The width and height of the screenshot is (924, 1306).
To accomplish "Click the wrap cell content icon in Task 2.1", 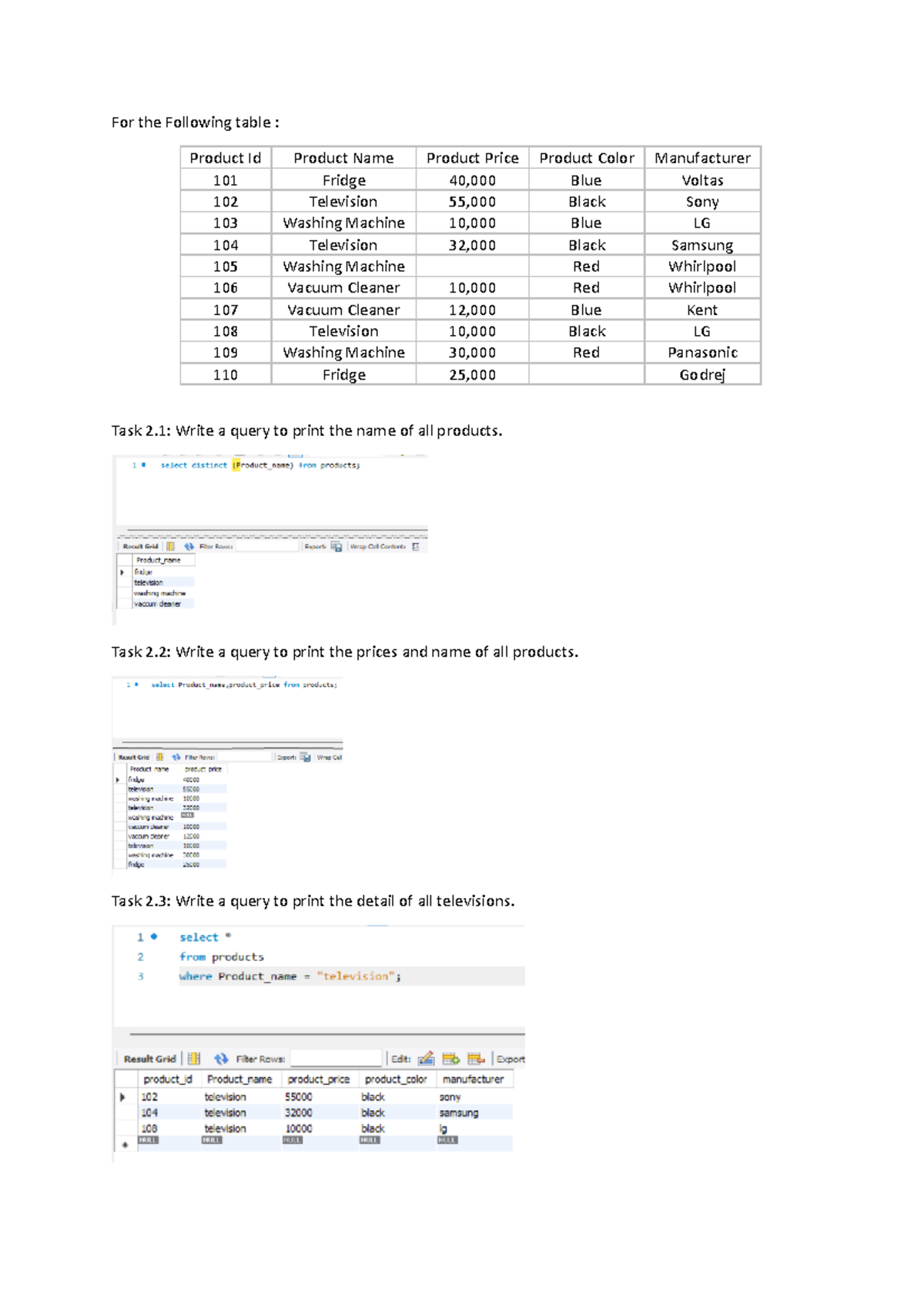I will tap(416, 547).
